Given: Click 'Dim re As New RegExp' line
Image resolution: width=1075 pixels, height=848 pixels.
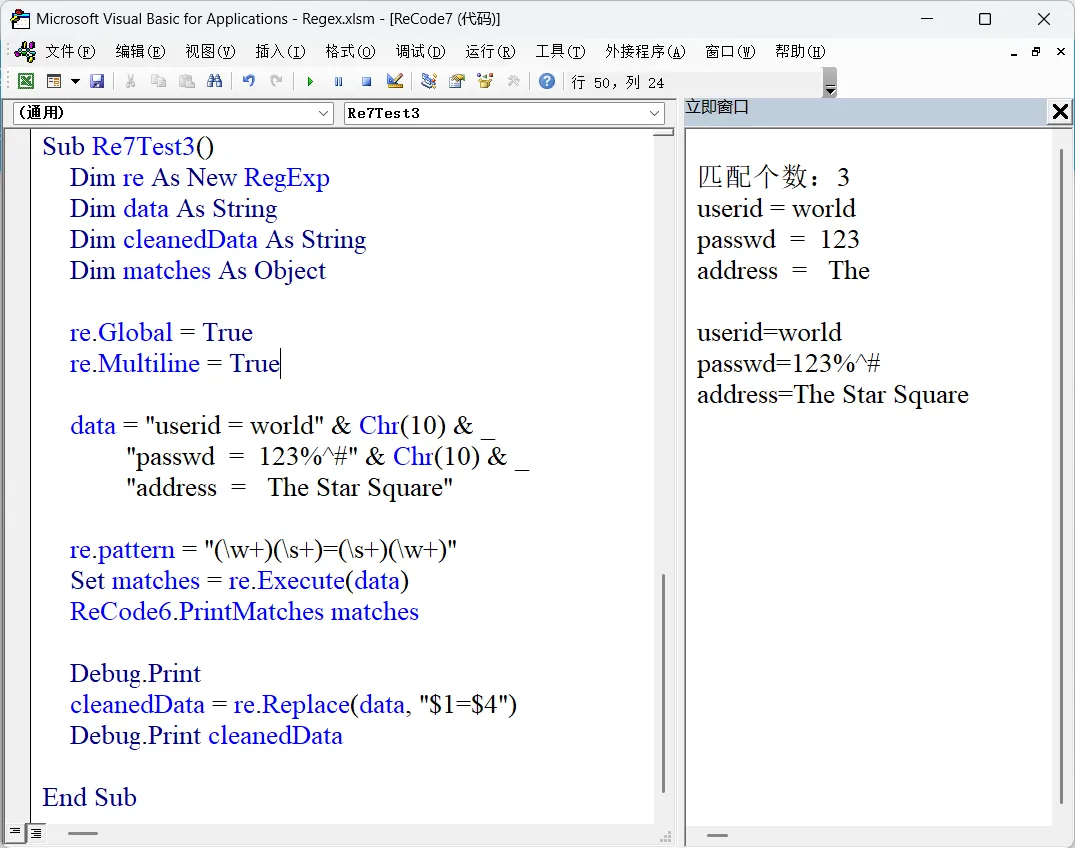Looking at the screenshot, I should coord(200,178).
